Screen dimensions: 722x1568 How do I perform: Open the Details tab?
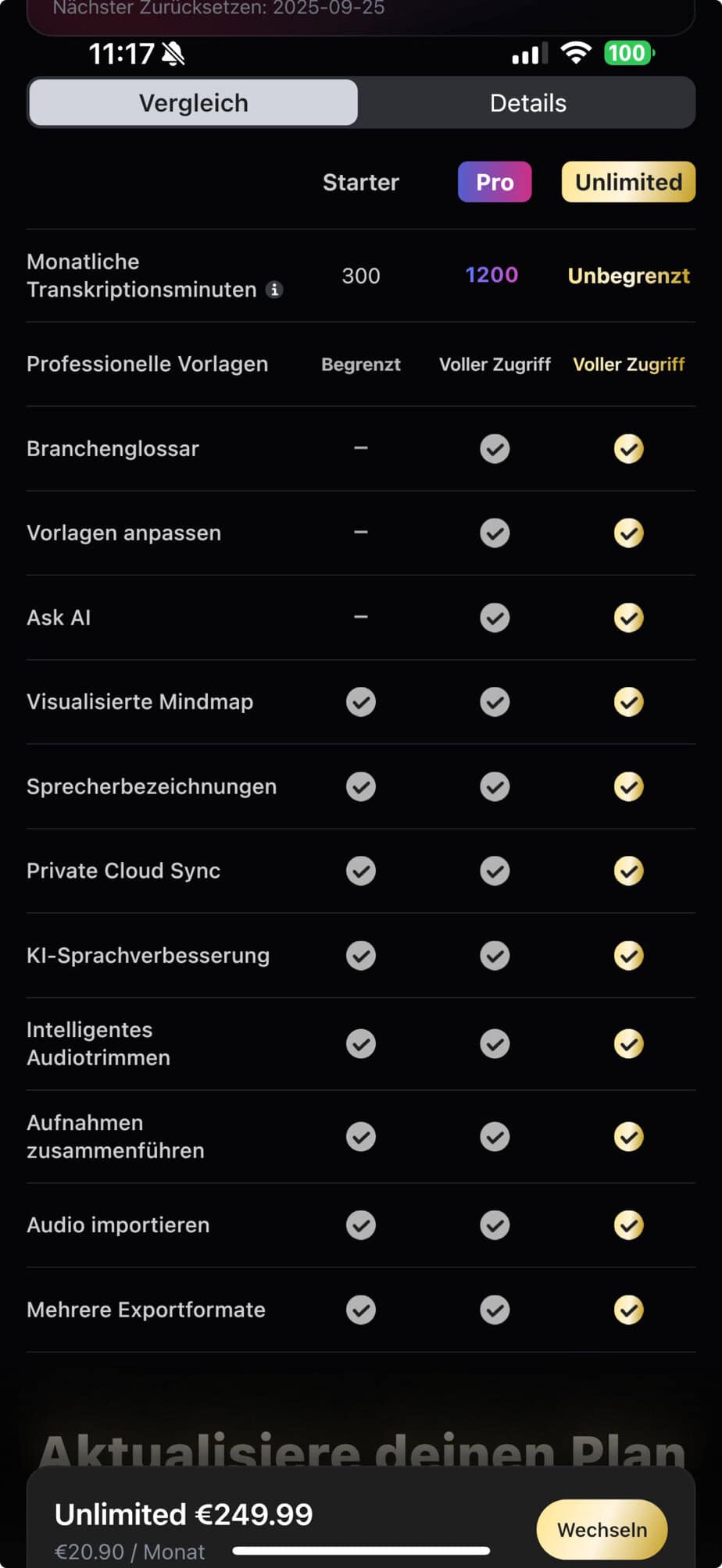tap(527, 103)
